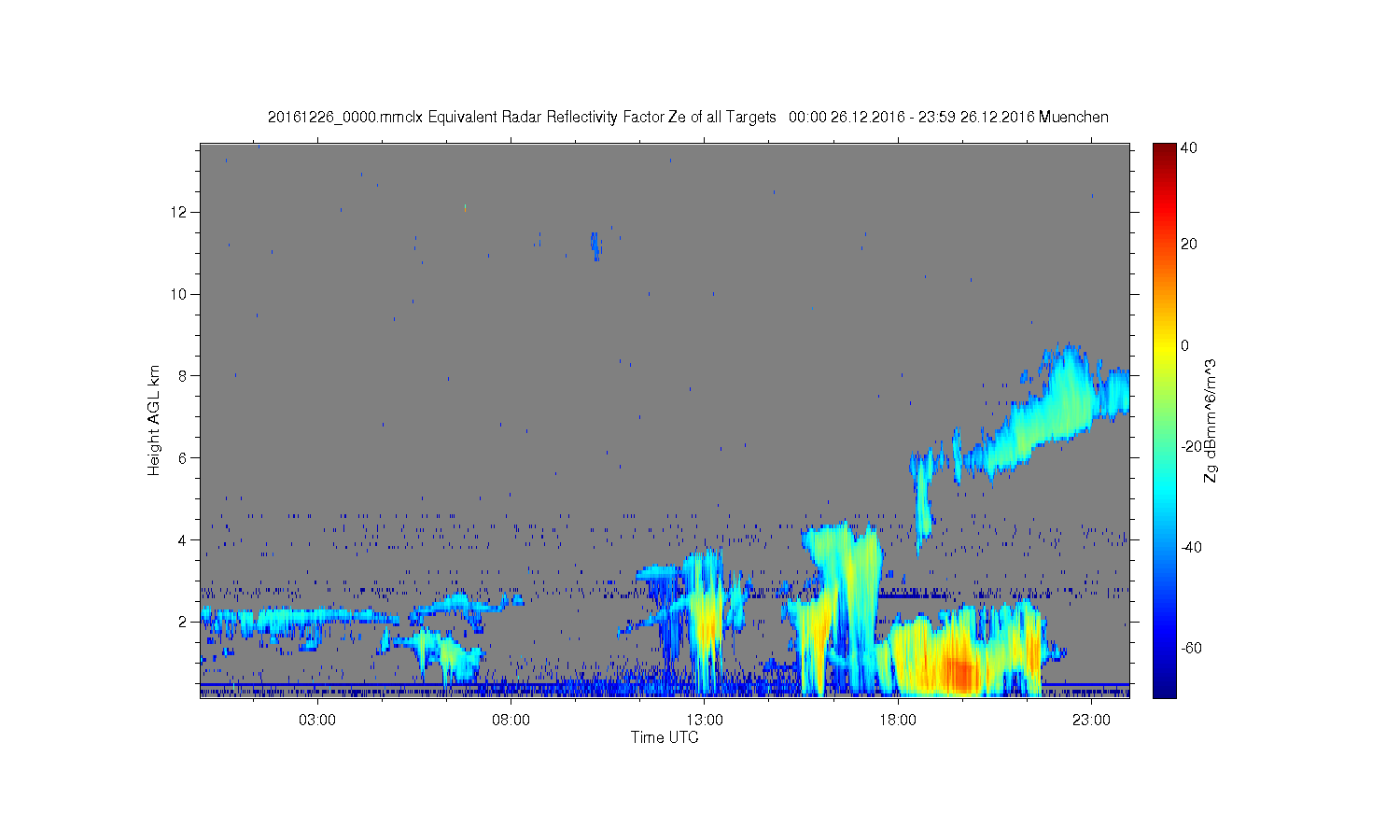Screen dimensions: 1400x840
Task: Click the small echo near 11 km at 10:00
Action: pos(595,245)
